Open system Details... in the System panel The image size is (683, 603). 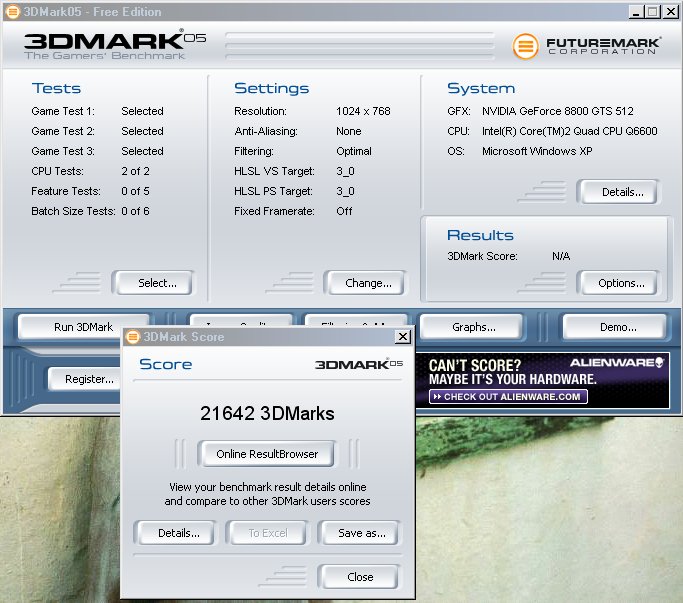pos(618,192)
